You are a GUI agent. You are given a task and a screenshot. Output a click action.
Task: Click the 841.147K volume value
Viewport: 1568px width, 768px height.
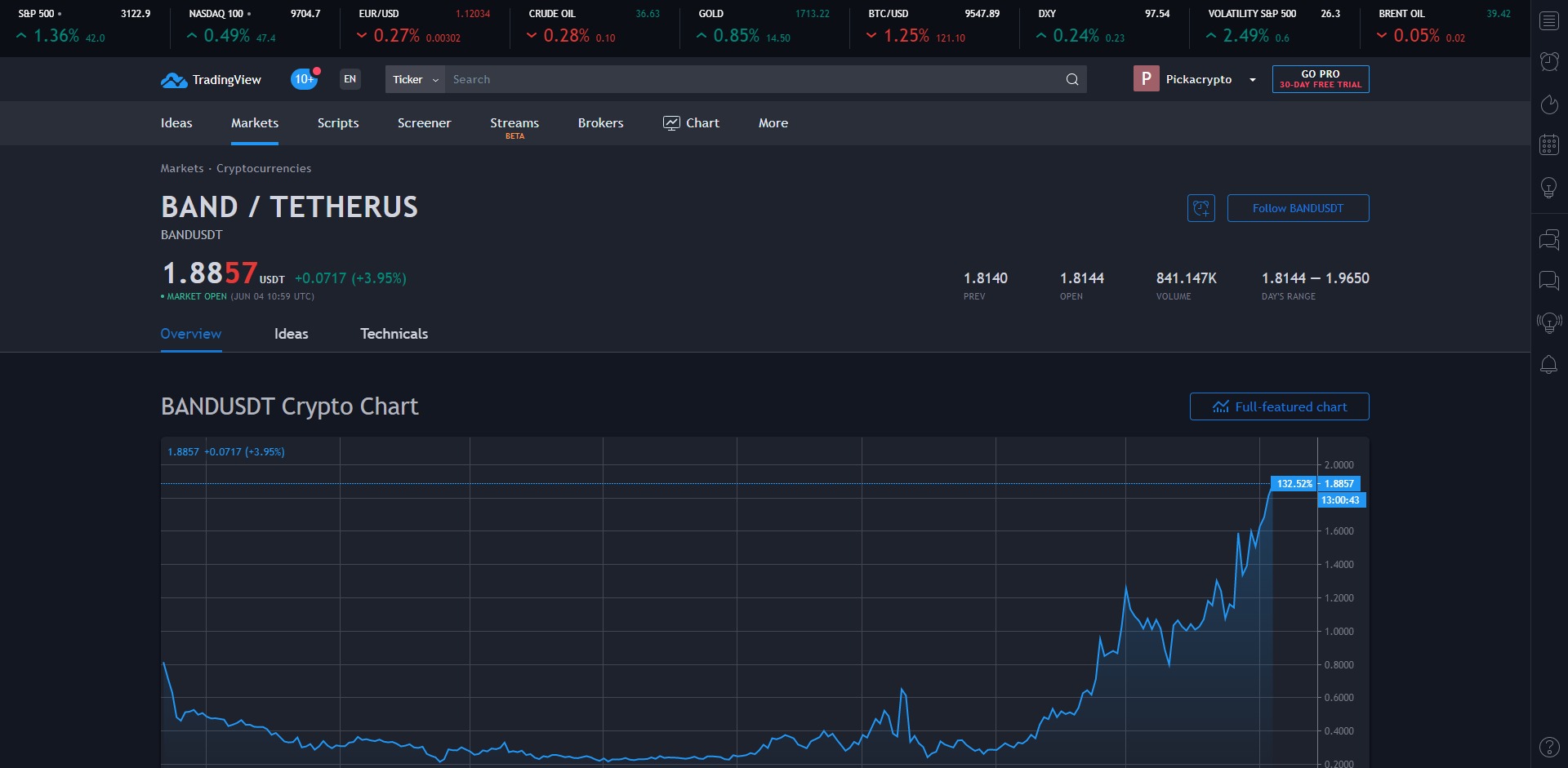coord(1187,278)
